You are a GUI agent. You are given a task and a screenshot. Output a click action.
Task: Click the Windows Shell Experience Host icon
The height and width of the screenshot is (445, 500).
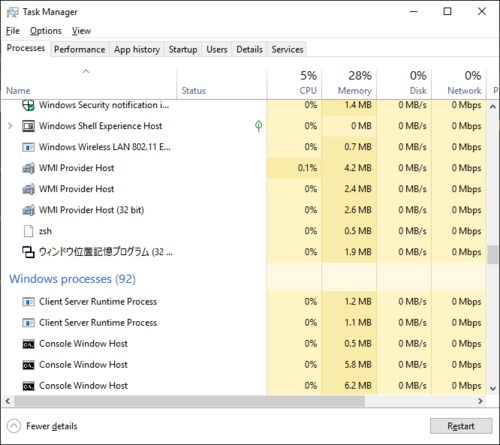pos(28,126)
